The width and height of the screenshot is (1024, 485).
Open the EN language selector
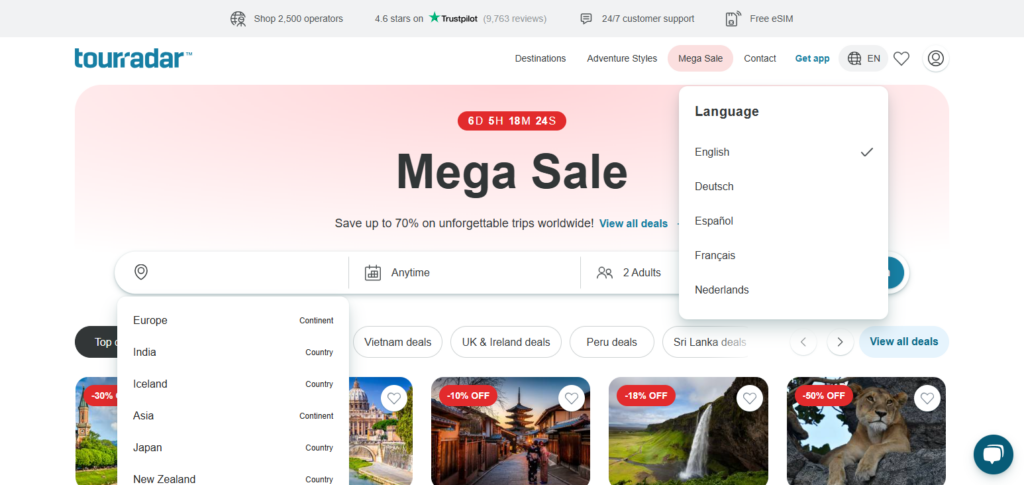pyautogui.click(x=864, y=59)
